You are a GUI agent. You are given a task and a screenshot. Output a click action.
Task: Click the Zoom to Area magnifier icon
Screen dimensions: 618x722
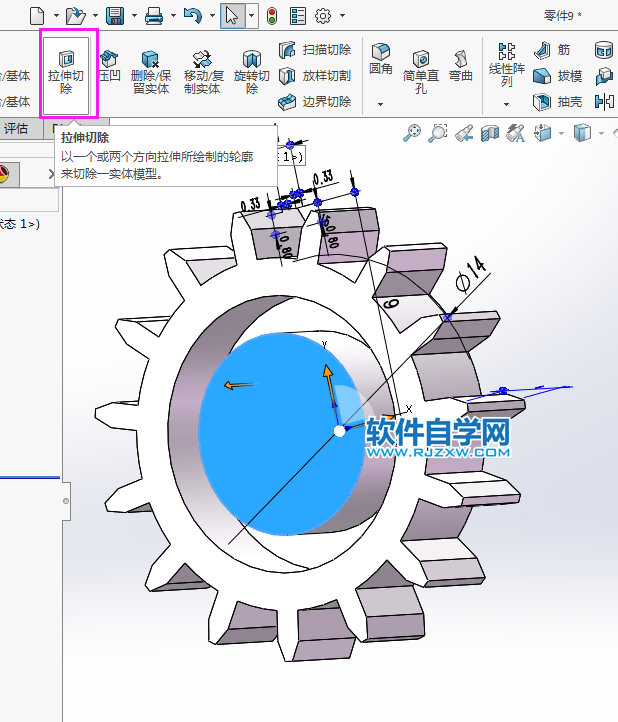pyautogui.click(x=437, y=133)
